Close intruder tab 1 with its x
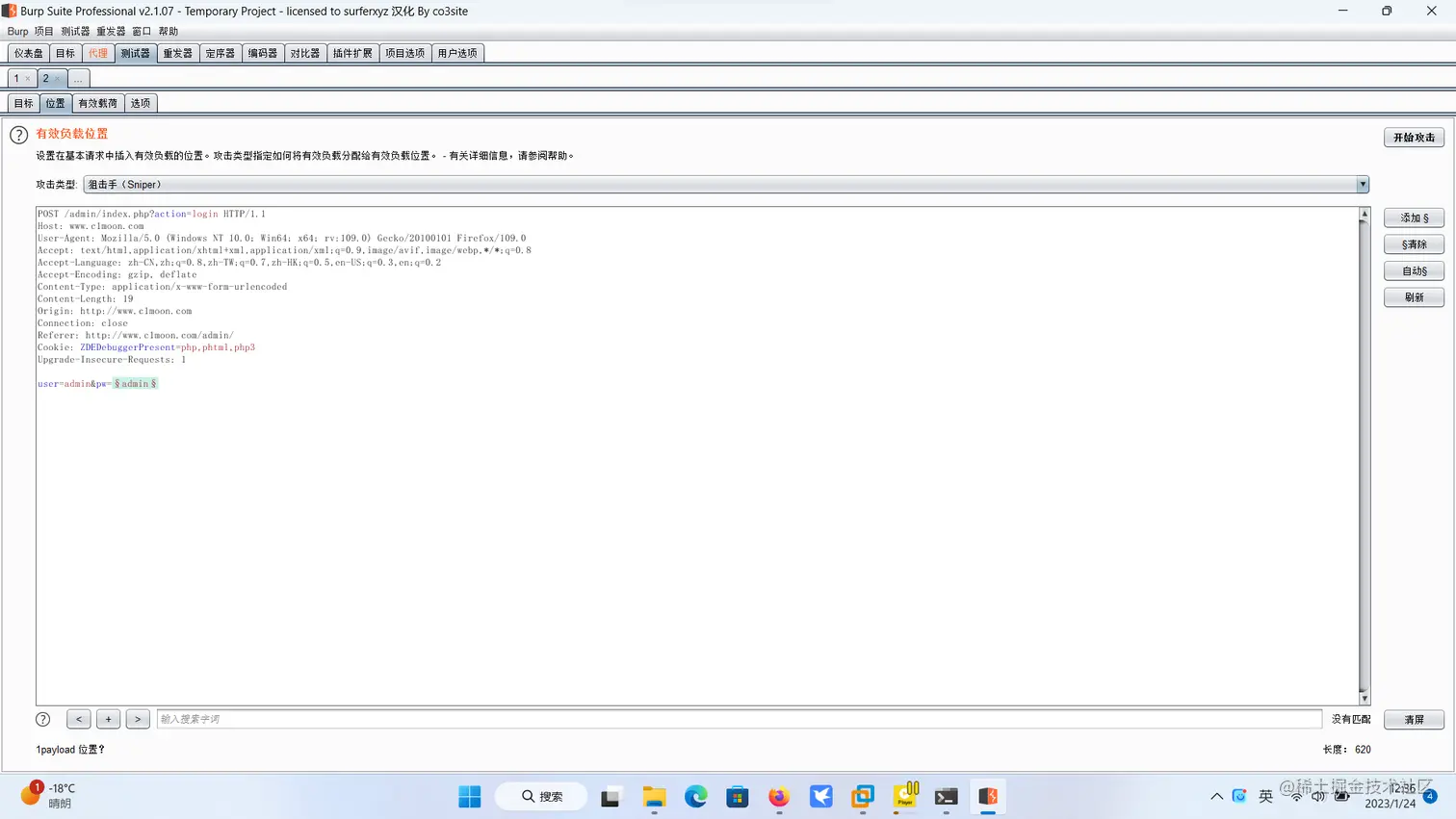The width and height of the screenshot is (1456, 819). coord(27,79)
